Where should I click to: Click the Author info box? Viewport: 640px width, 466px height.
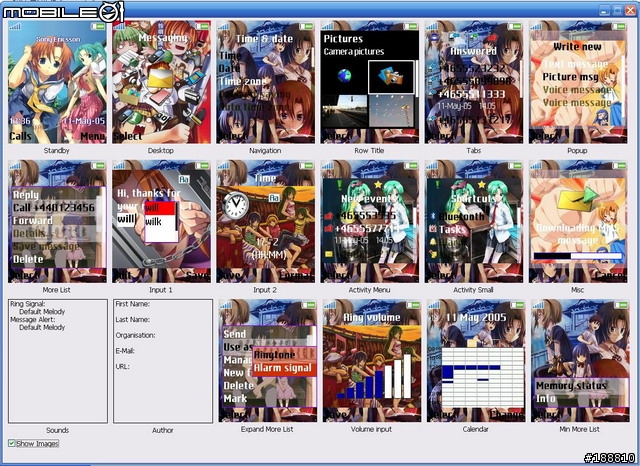(x=163, y=361)
